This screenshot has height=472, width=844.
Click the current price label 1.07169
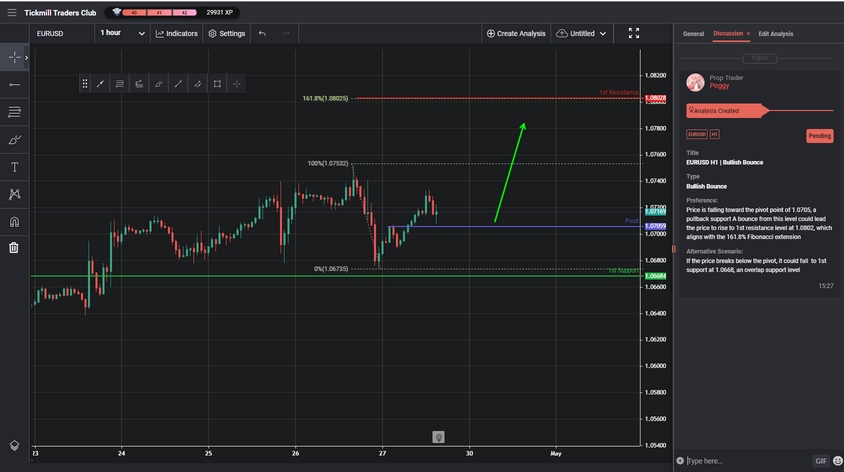coord(655,212)
